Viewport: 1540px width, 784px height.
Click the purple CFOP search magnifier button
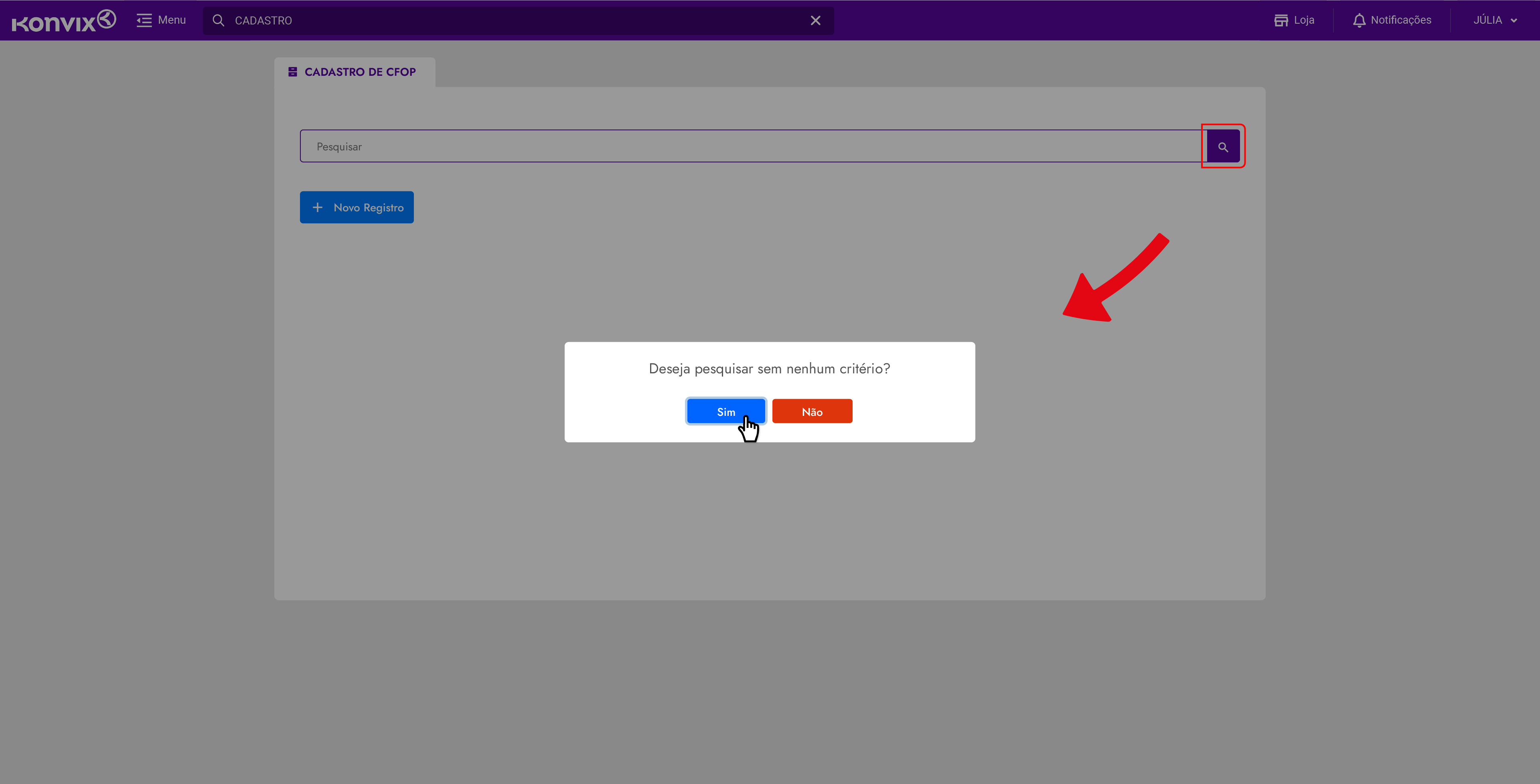click(1222, 146)
